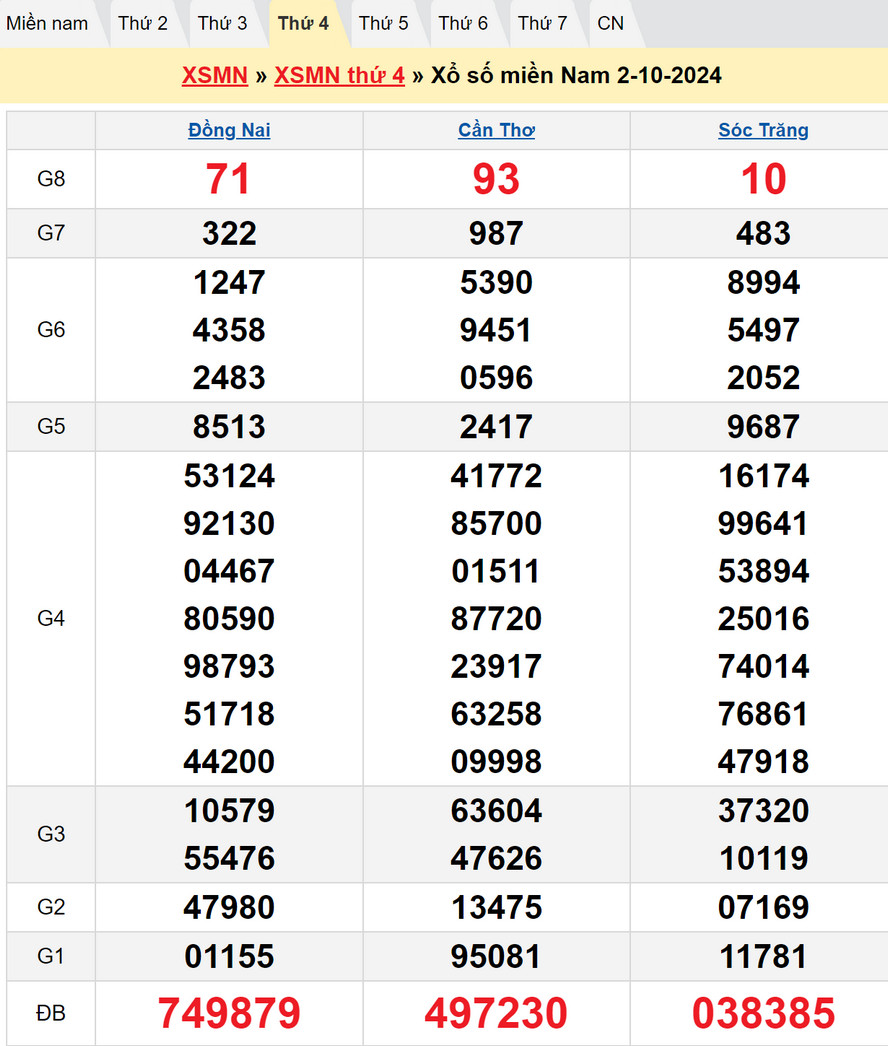The width and height of the screenshot is (888, 1046).
Task: Select Cần Thơ special prize 497230
Action: click(496, 1013)
